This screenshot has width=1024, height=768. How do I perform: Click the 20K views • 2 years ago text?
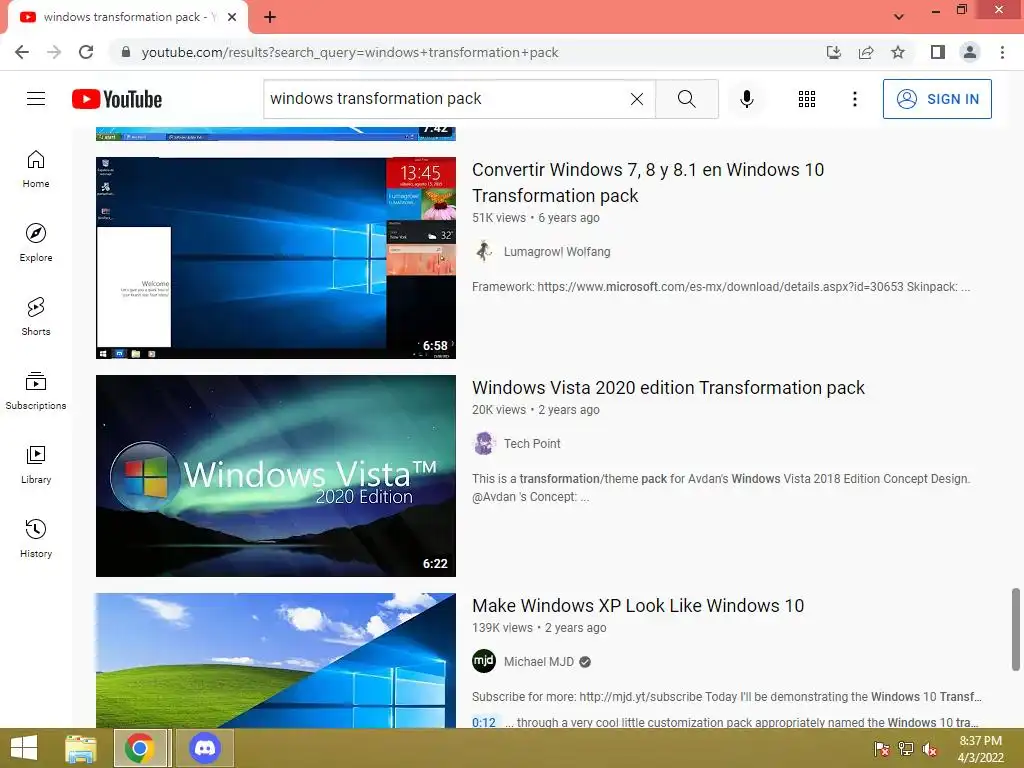536,409
